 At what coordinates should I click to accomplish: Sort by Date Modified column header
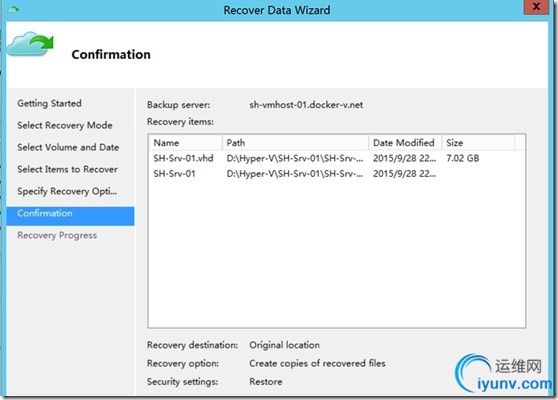point(405,143)
